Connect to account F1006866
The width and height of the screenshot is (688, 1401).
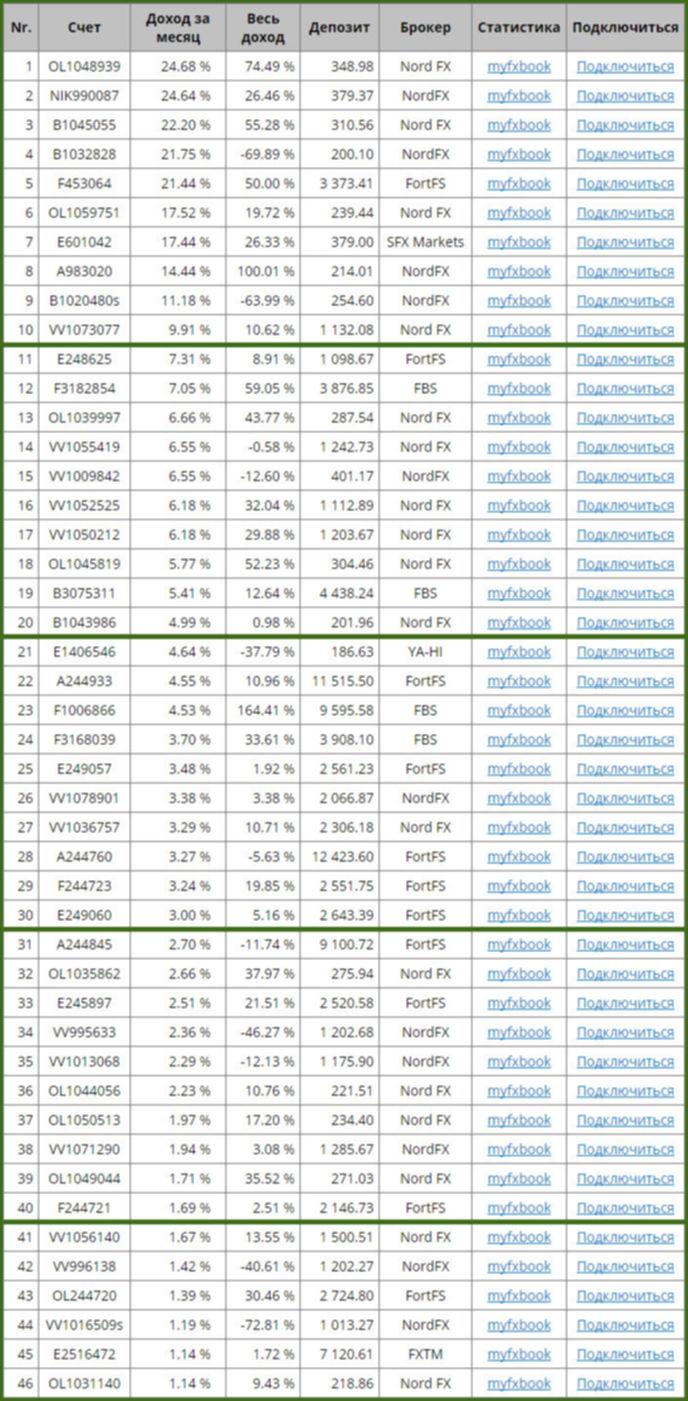[x=625, y=710]
